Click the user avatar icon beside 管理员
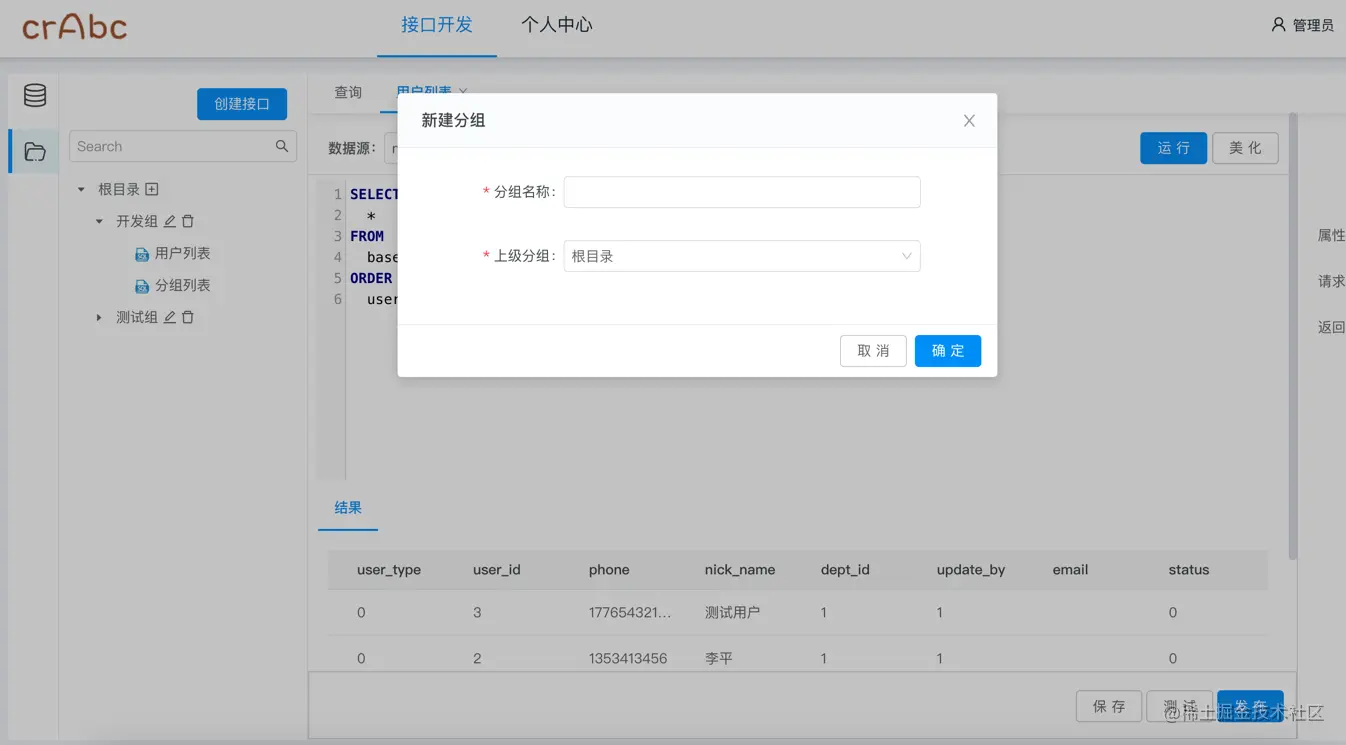This screenshot has width=1346, height=745. coord(1278,25)
